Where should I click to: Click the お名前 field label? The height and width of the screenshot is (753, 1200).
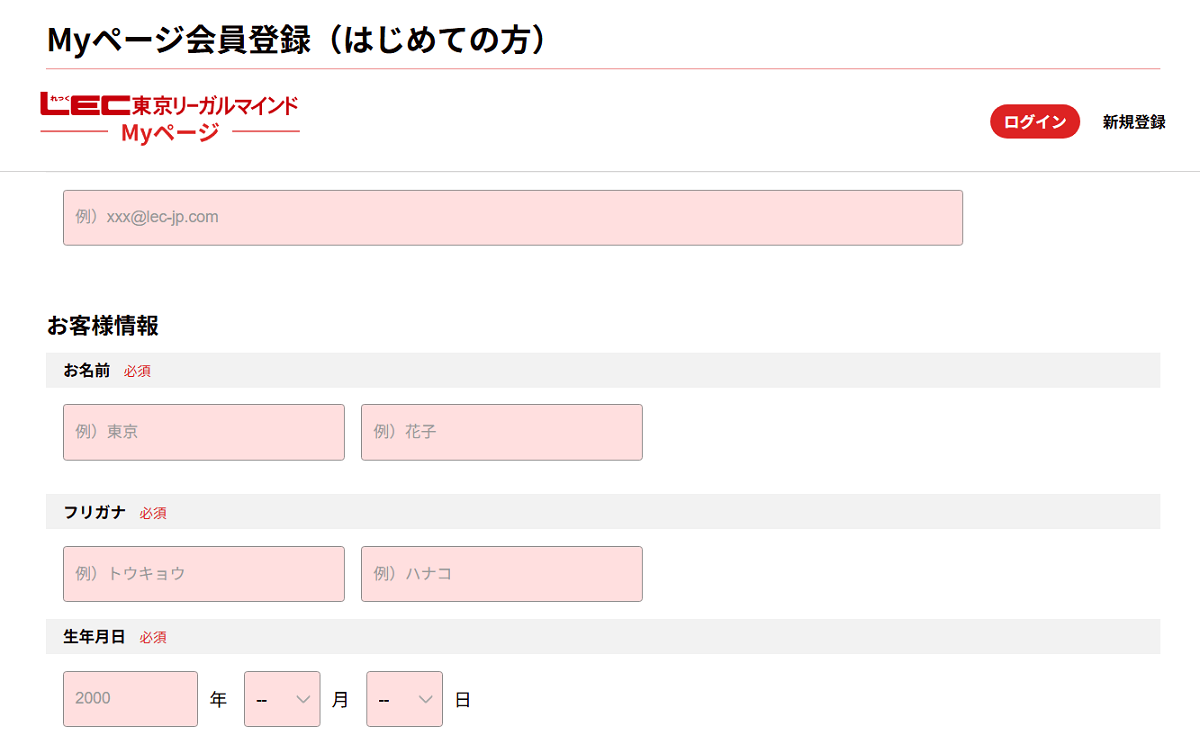pyautogui.click(x=87, y=371)
